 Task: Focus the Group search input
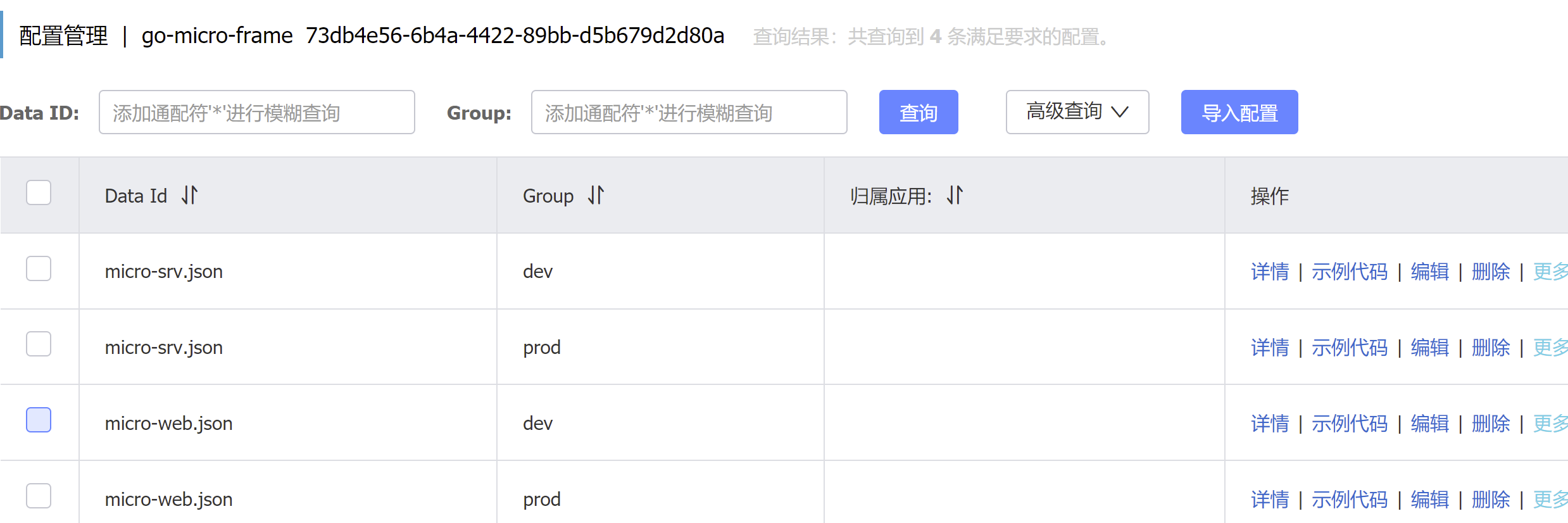[x=689, y=112]
